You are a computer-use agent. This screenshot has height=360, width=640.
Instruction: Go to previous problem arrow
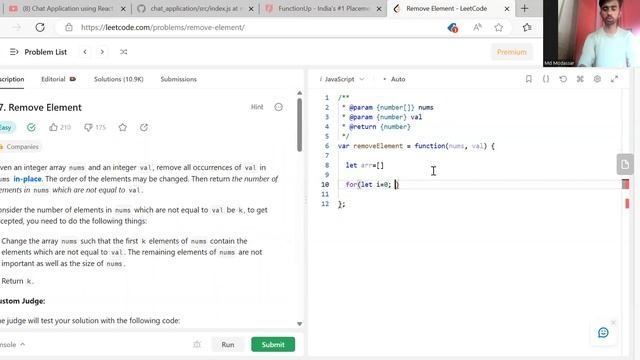coord(85,52)
